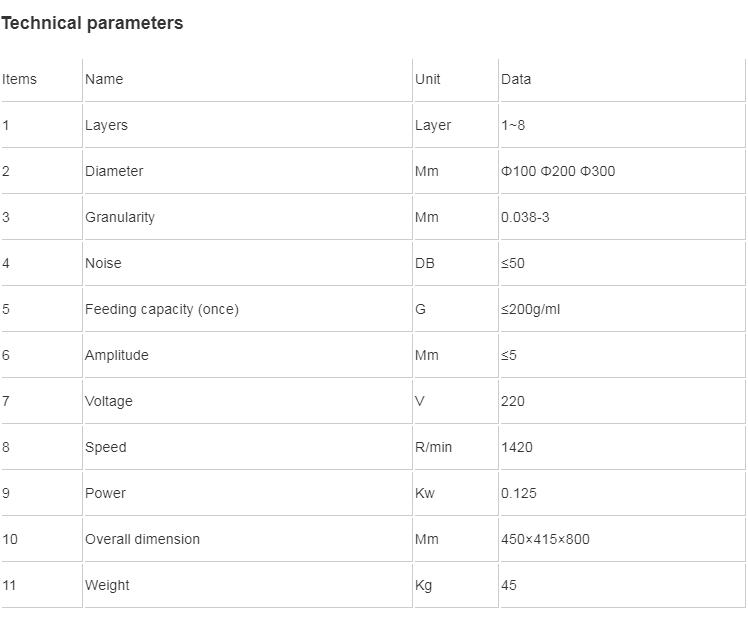This screenshot has height=641, width=748.
Task: Click the Technical parameters heading
Action: coord(92,23)
